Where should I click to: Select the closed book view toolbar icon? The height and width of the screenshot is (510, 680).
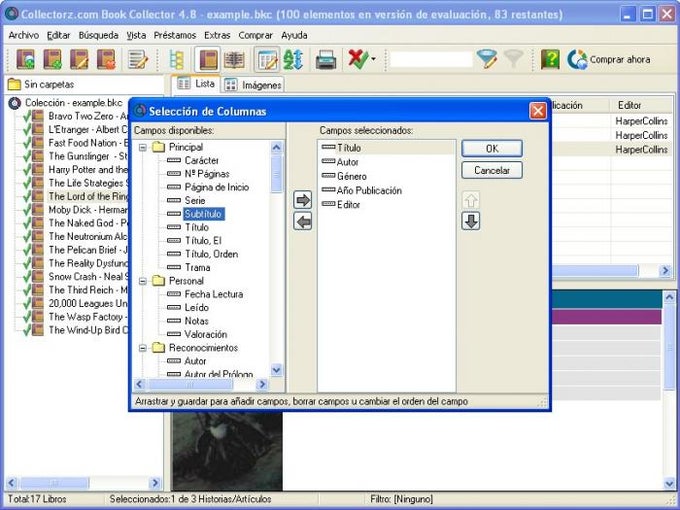pyautogui.click(x=208, y=59)
